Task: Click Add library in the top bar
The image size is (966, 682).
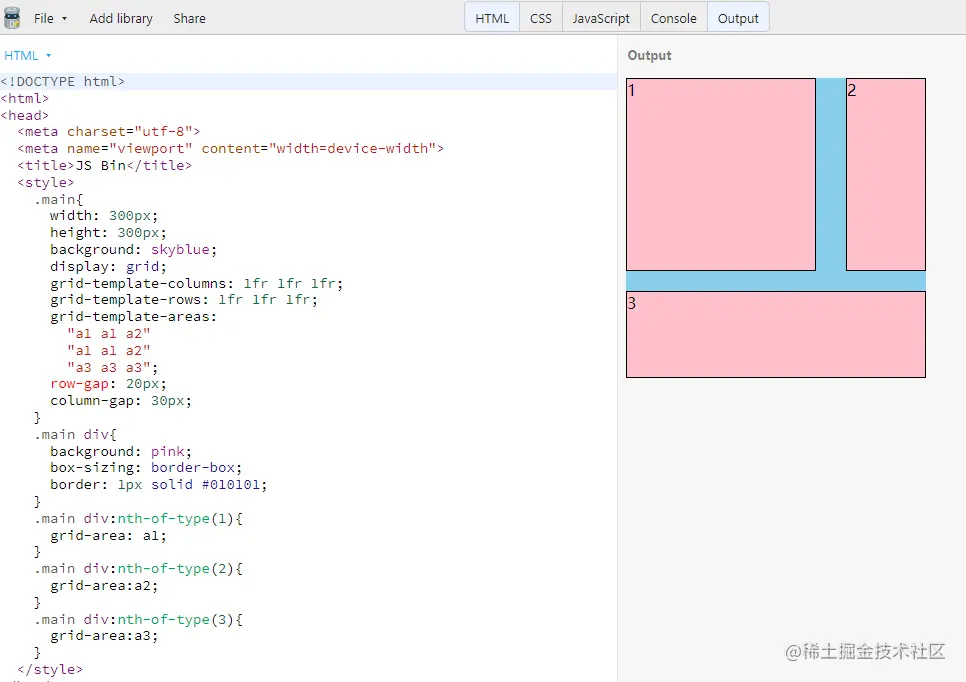Action: (121, 18)
